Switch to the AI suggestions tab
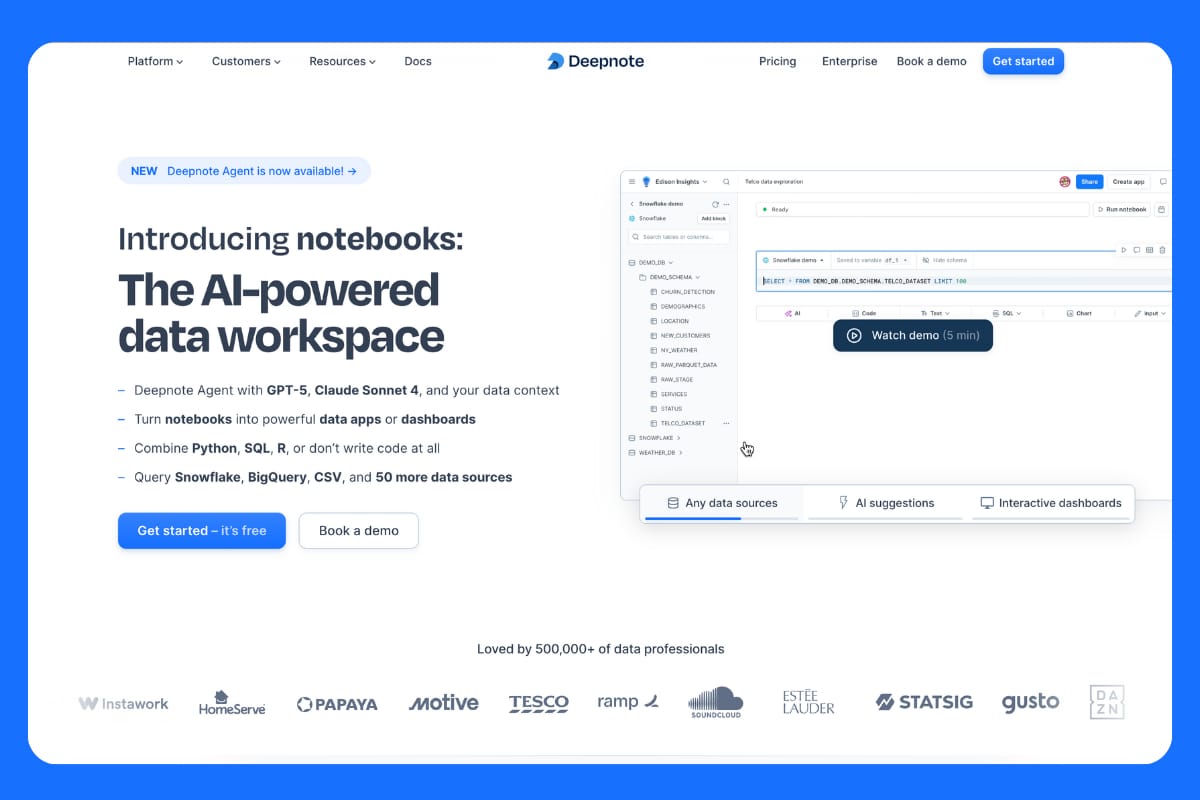 tap(885, 503)
